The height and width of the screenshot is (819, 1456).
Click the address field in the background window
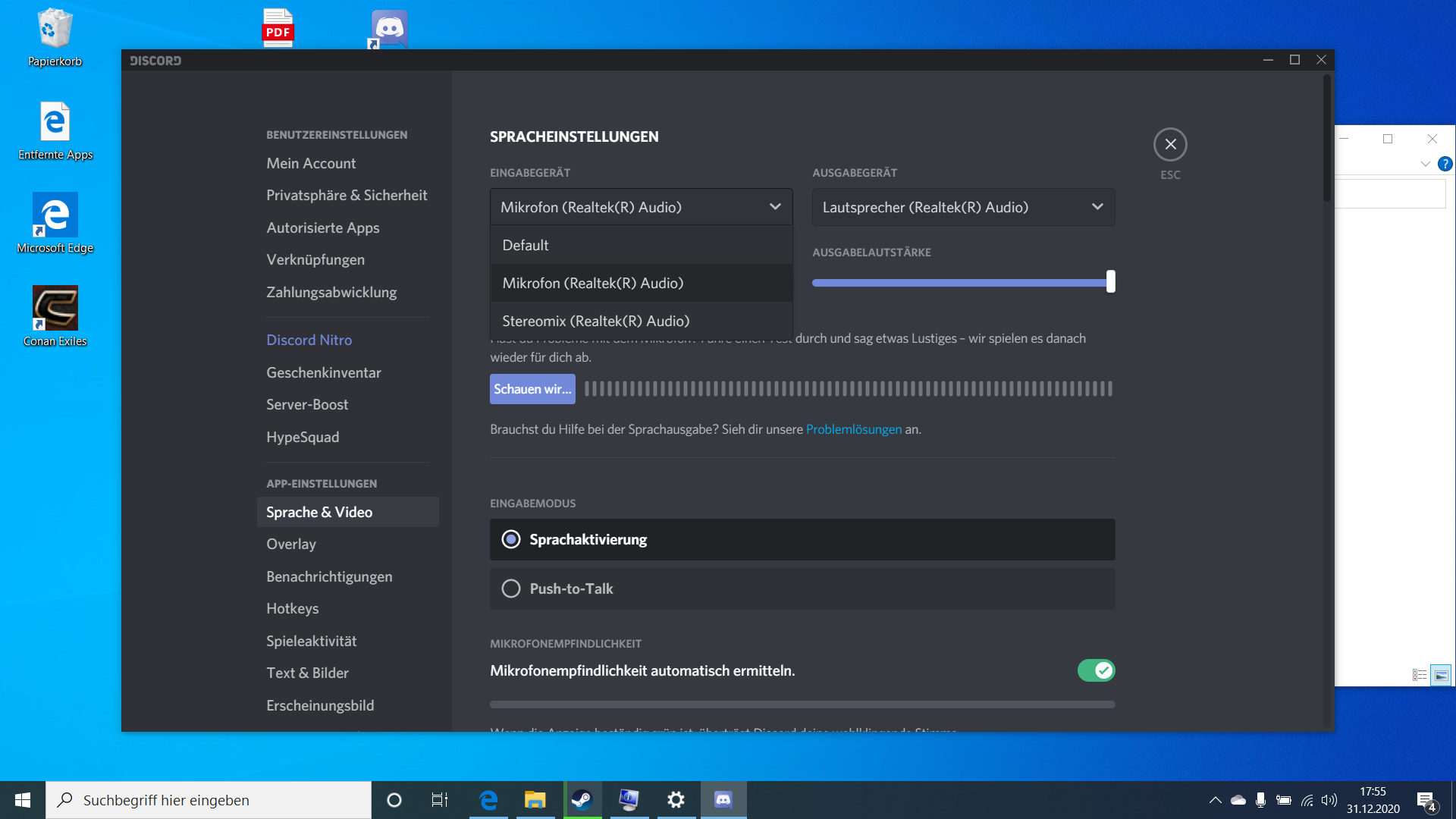point(1391,193)
